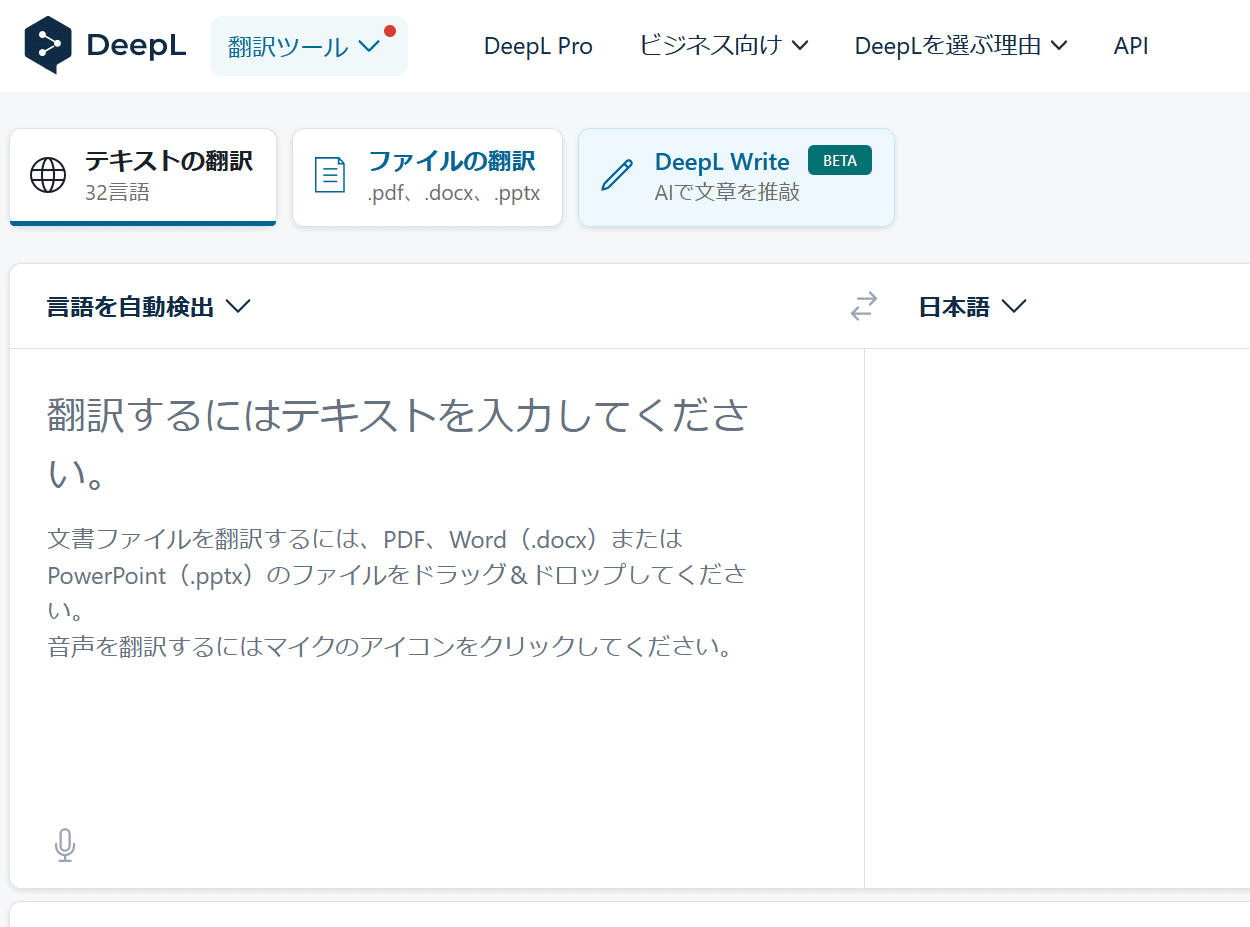Expand the ビジネス向け menu
The image size is (1250, 927).
coord(724,46)
